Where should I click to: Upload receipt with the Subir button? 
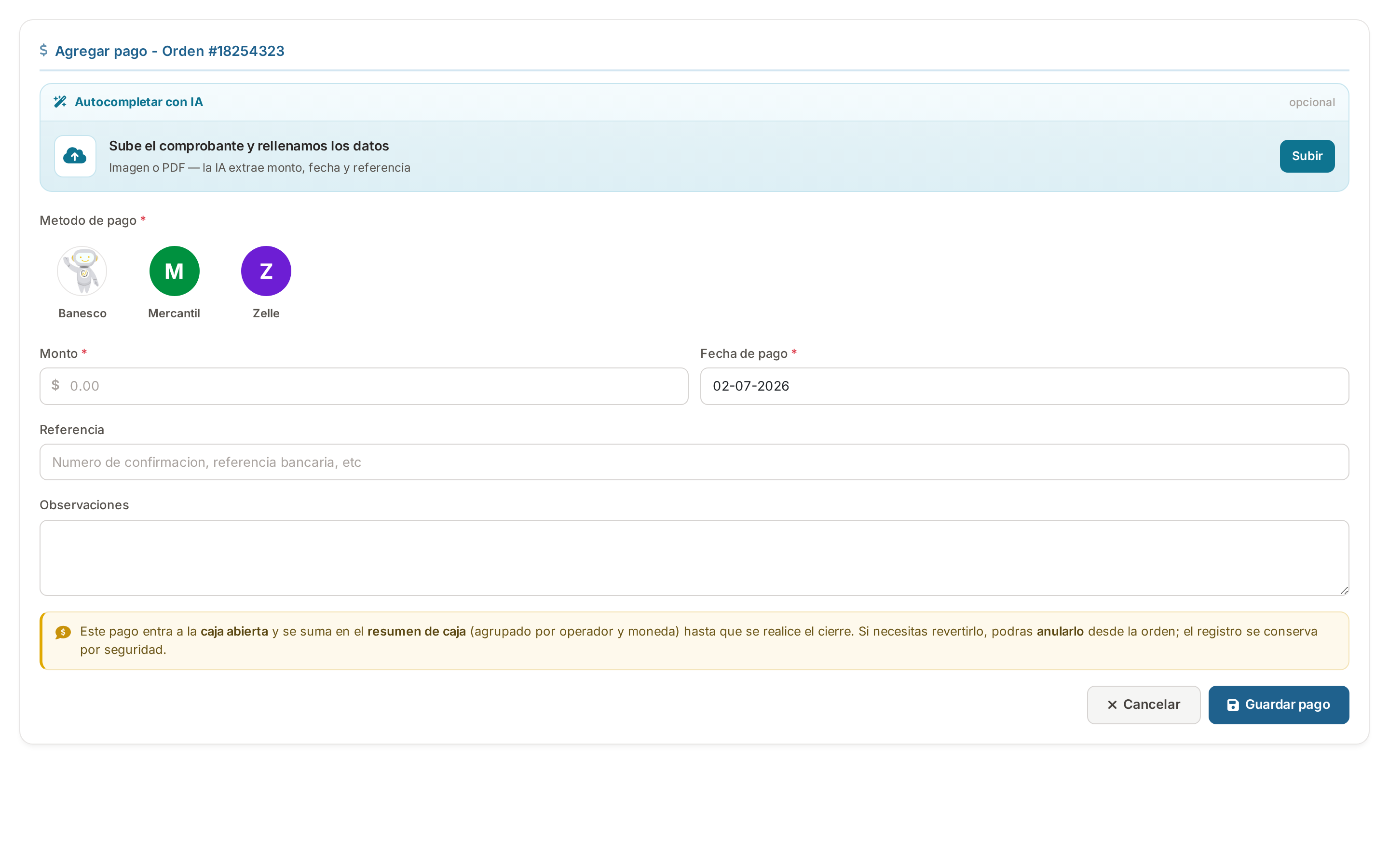(x=1307, y=156)
